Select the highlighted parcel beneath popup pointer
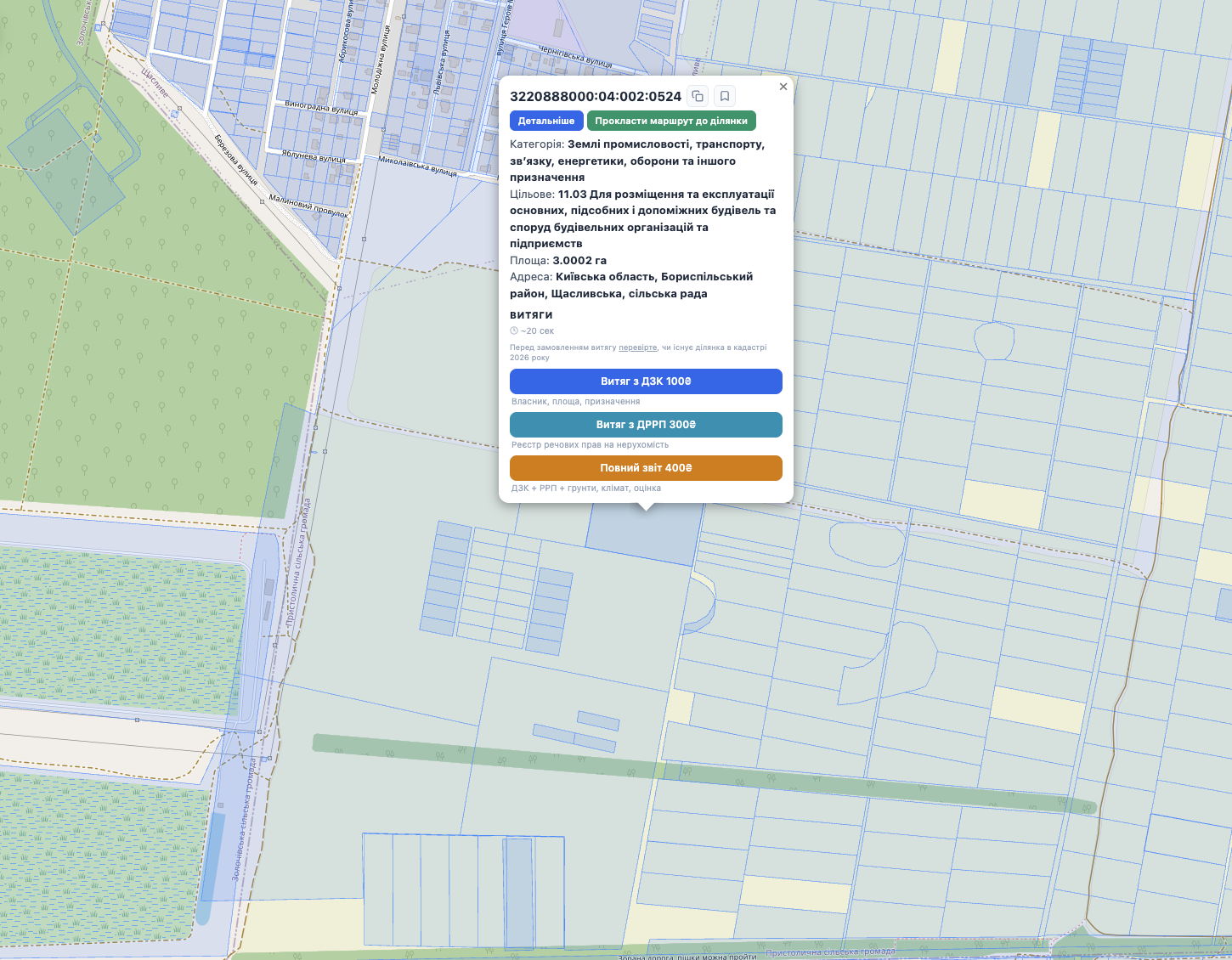The height and width of the screenshot is (960, 1232). (x=643, y=535)
